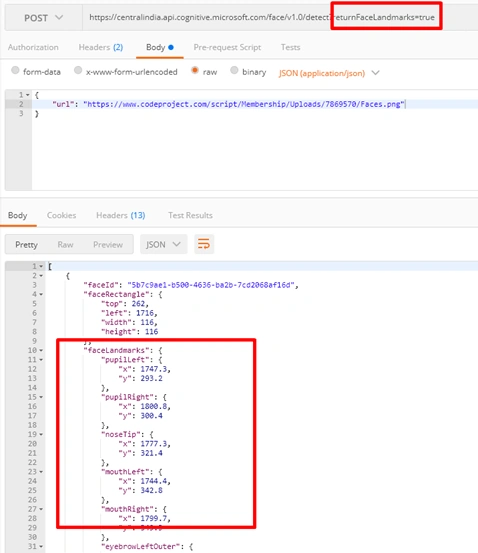
Task: Select the binary radio button
Action: tap(234, 70)
